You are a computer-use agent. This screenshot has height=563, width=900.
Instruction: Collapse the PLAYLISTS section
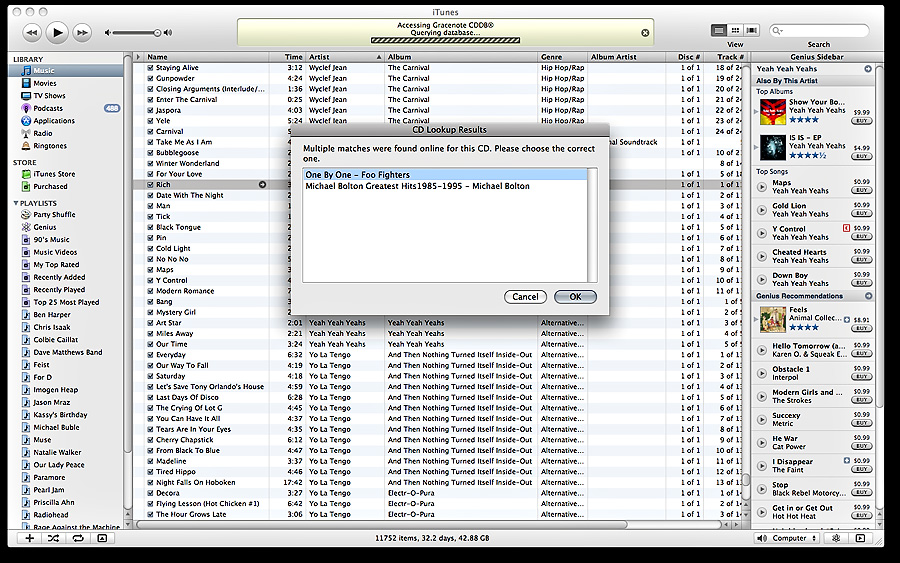[x=15, y=203]
